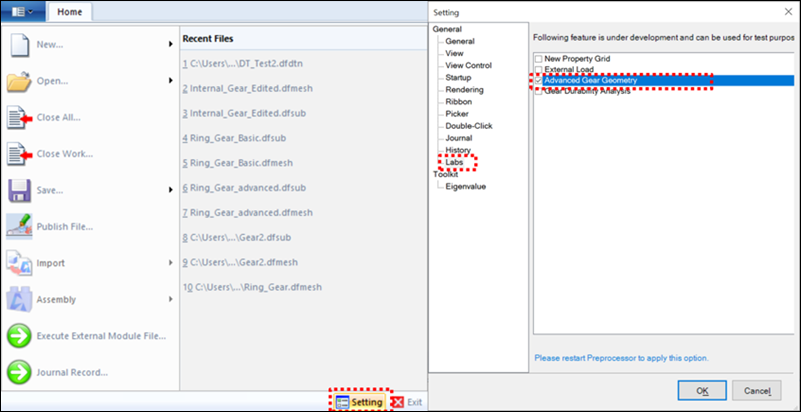Close the Setting dialog with X
801x412 pixels.
(x=789, y=12)
